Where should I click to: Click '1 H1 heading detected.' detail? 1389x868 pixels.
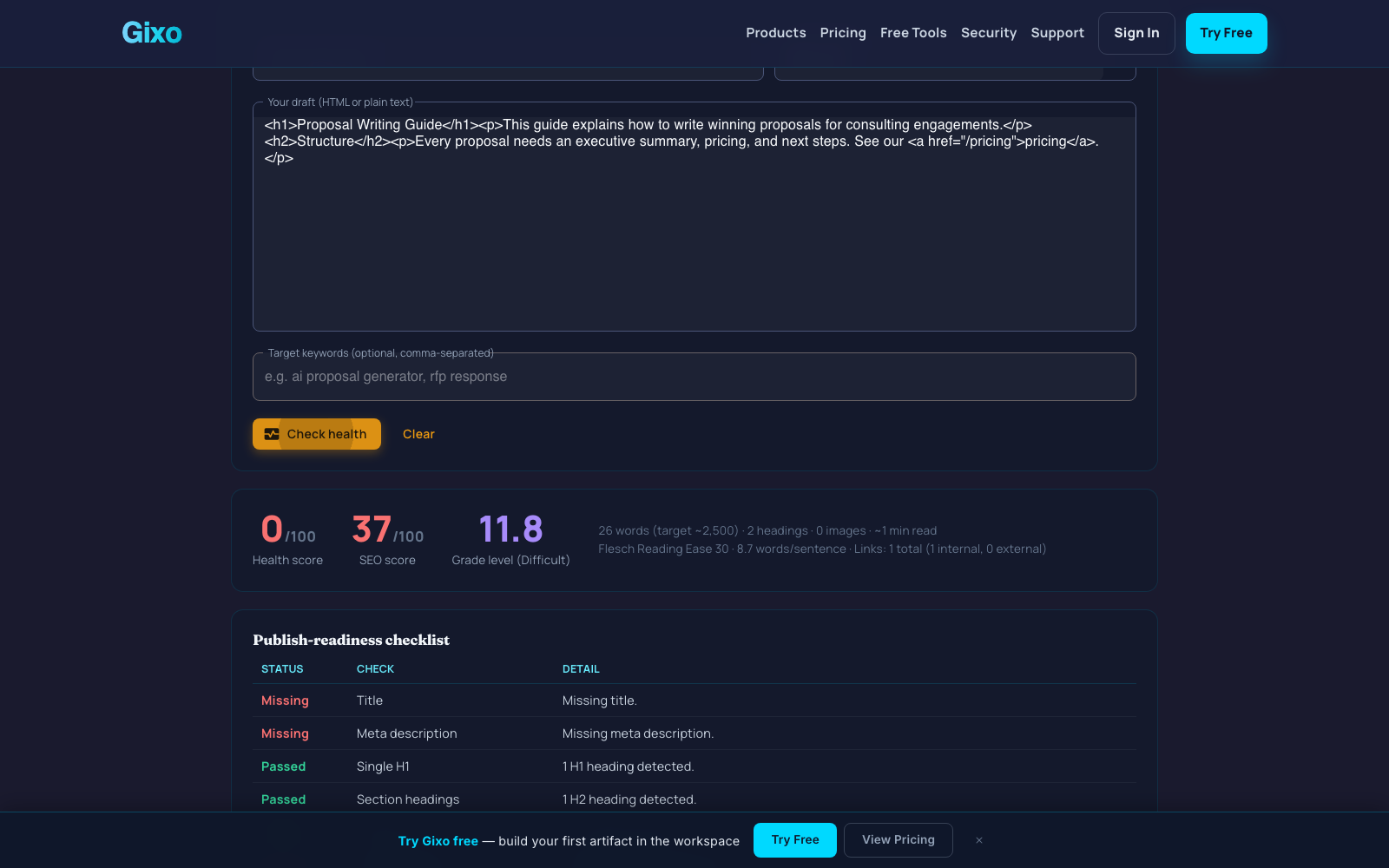[629, 766]
